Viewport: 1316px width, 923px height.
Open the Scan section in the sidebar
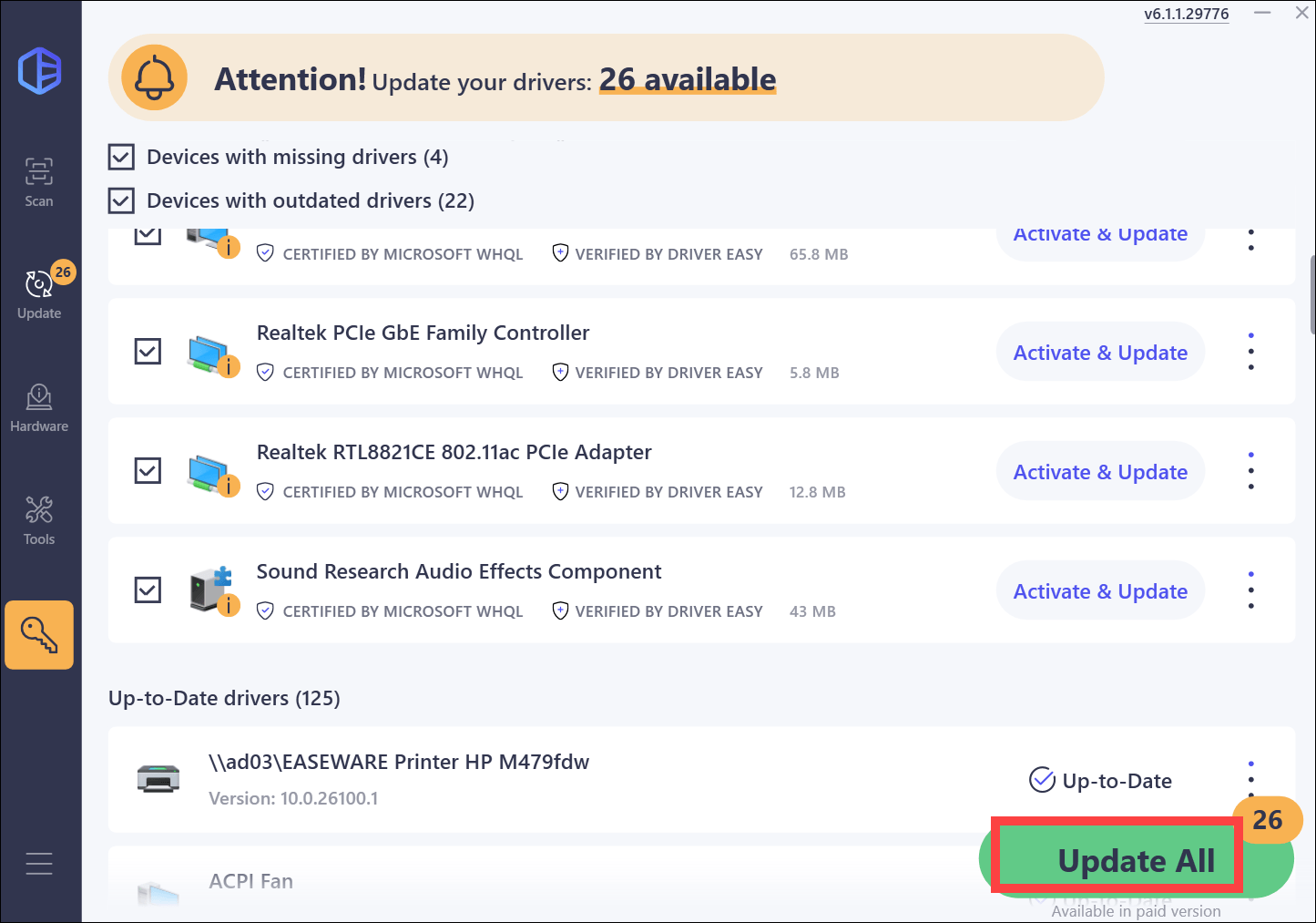(39, 181)
